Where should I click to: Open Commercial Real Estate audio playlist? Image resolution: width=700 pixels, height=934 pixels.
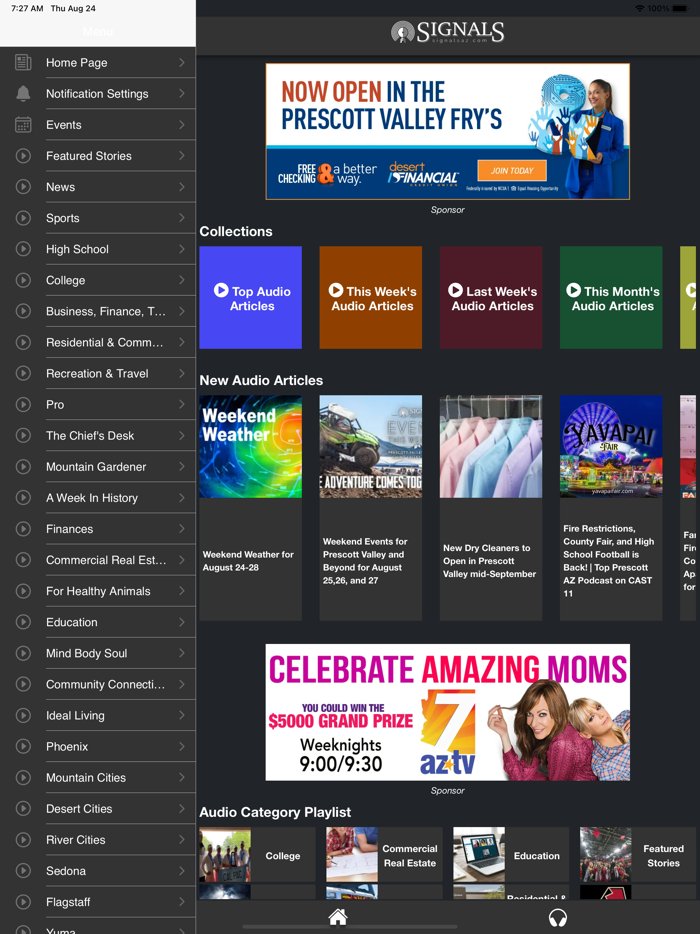[384, 855]
